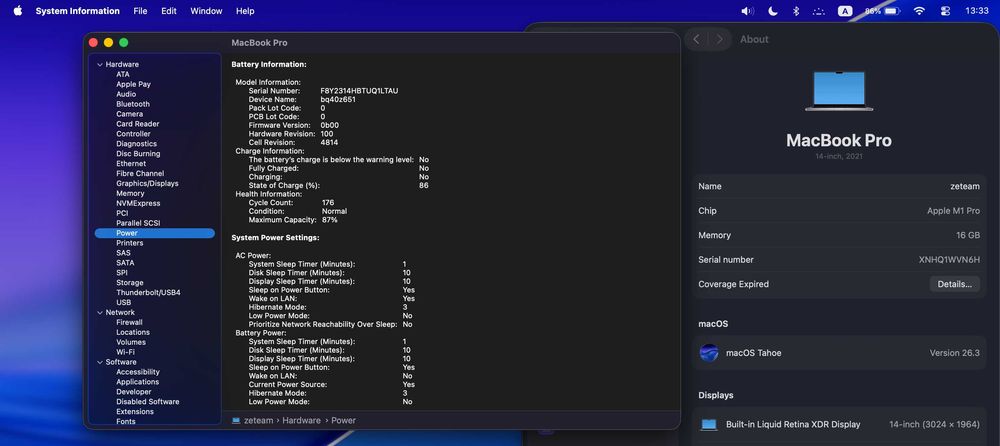
Task: Click the Maximum Capacity 87% value
Action: coord(330,220)
